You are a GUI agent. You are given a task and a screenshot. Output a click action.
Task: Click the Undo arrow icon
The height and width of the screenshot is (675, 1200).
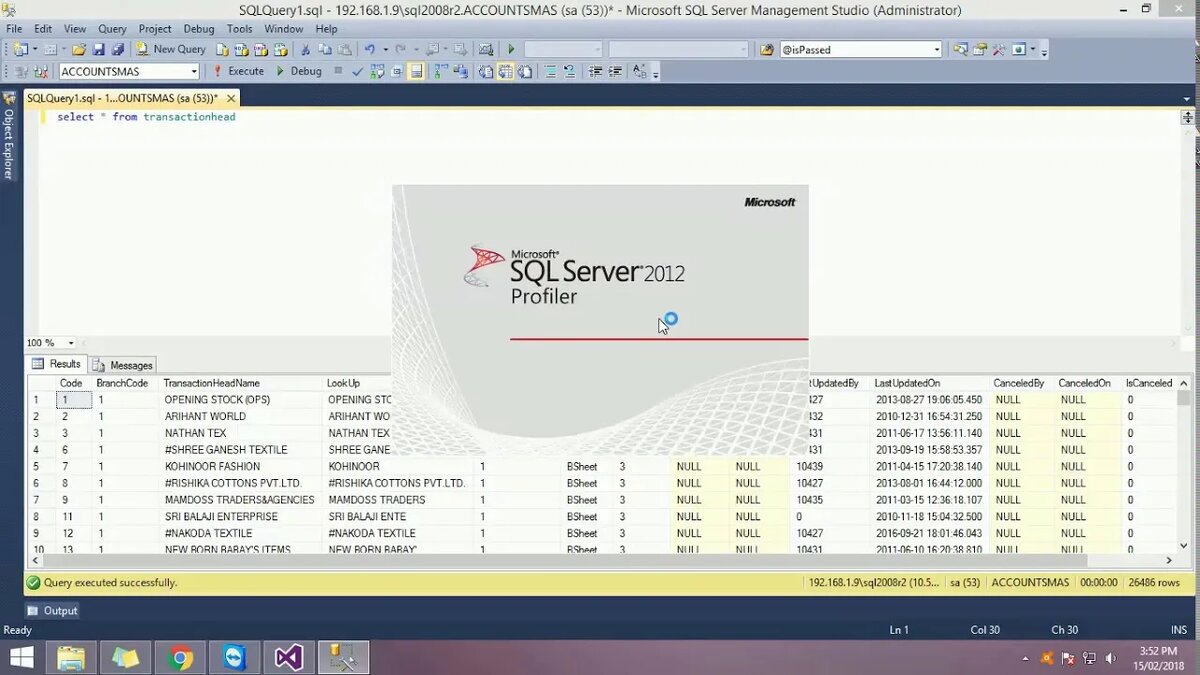(369, 49)
